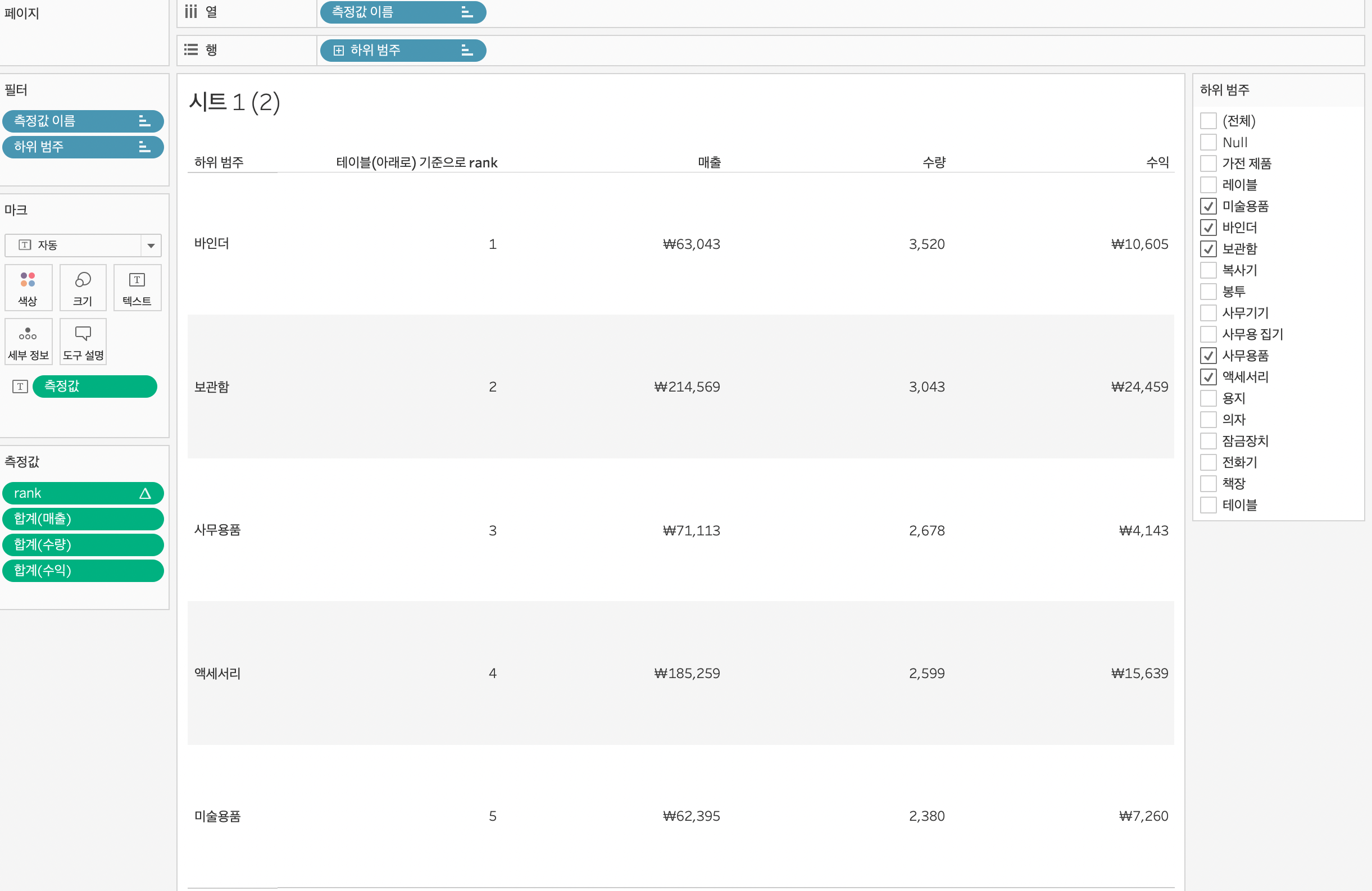Click the 매출 column header
The image size is (1372, 891).
[709, 162]
